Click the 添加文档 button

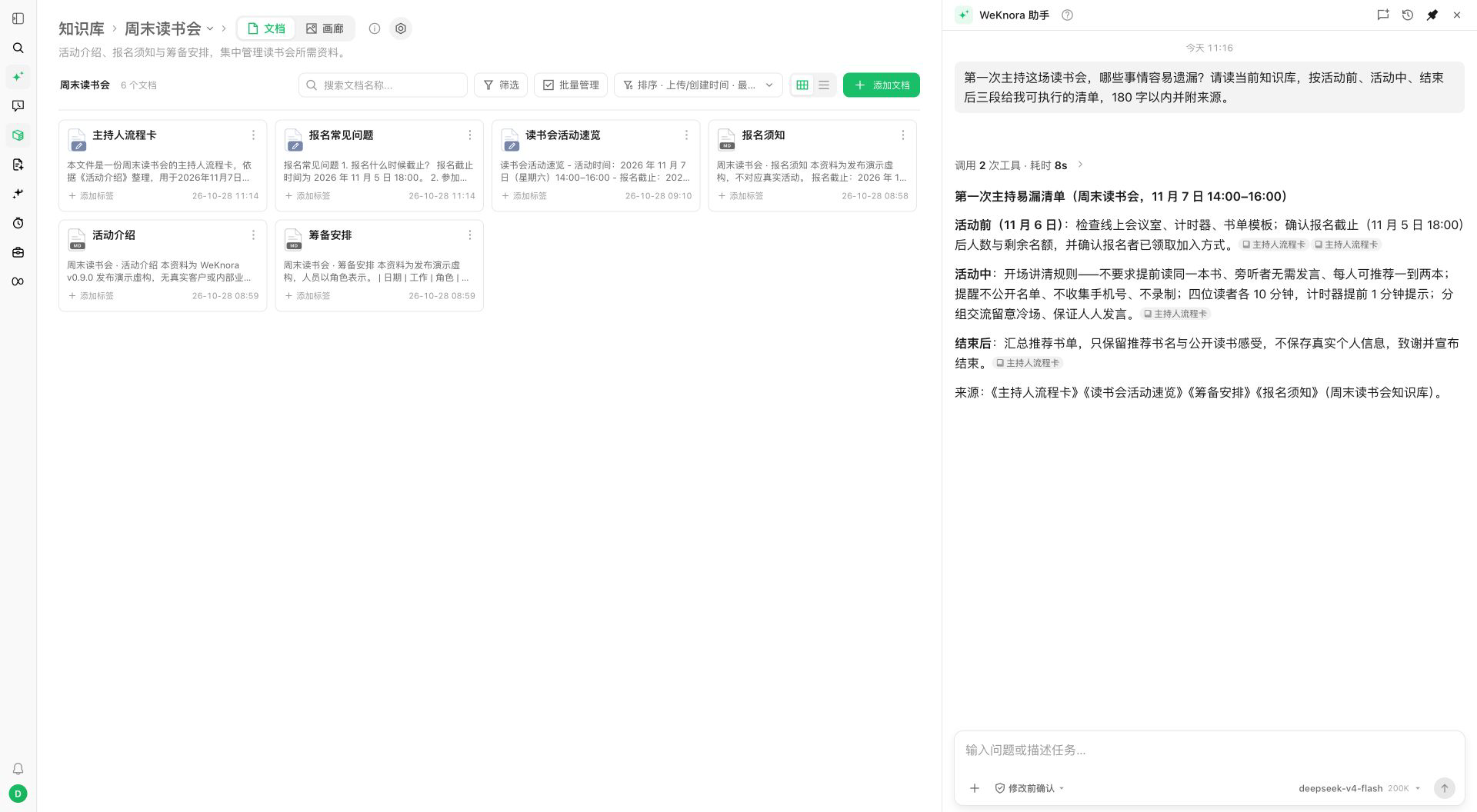click(x=882, y=85)
